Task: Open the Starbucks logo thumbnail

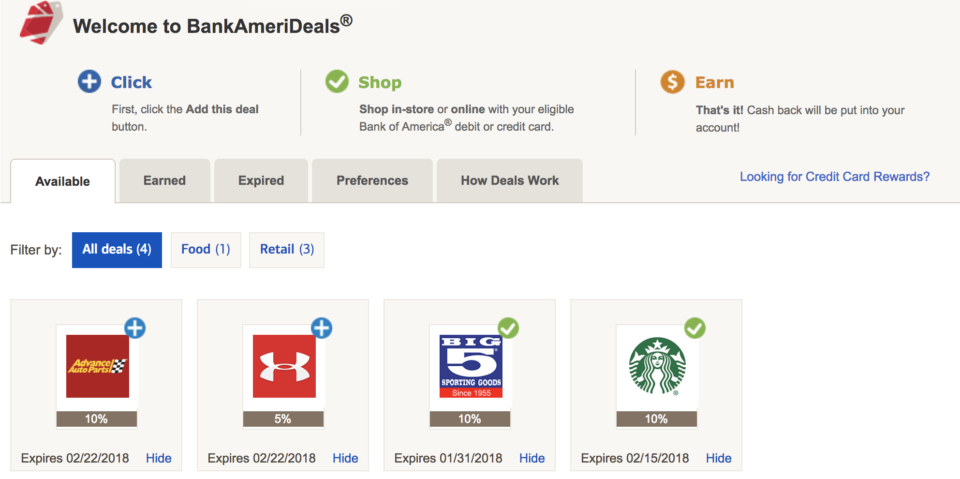Action: point(658,366)
